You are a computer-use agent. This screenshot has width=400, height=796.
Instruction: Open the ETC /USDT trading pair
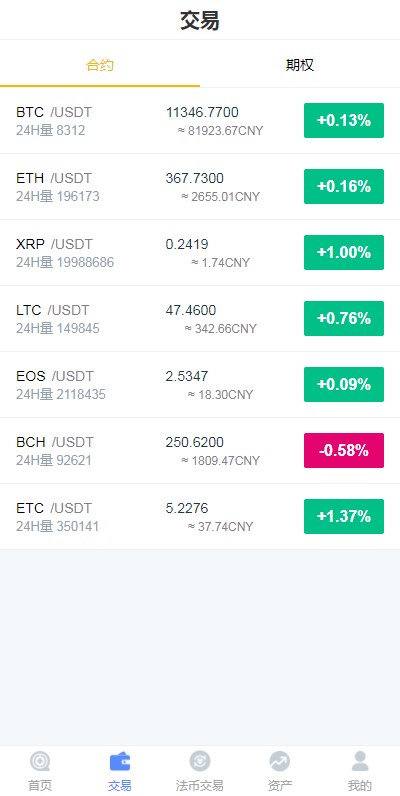click(x=54, y=508)
